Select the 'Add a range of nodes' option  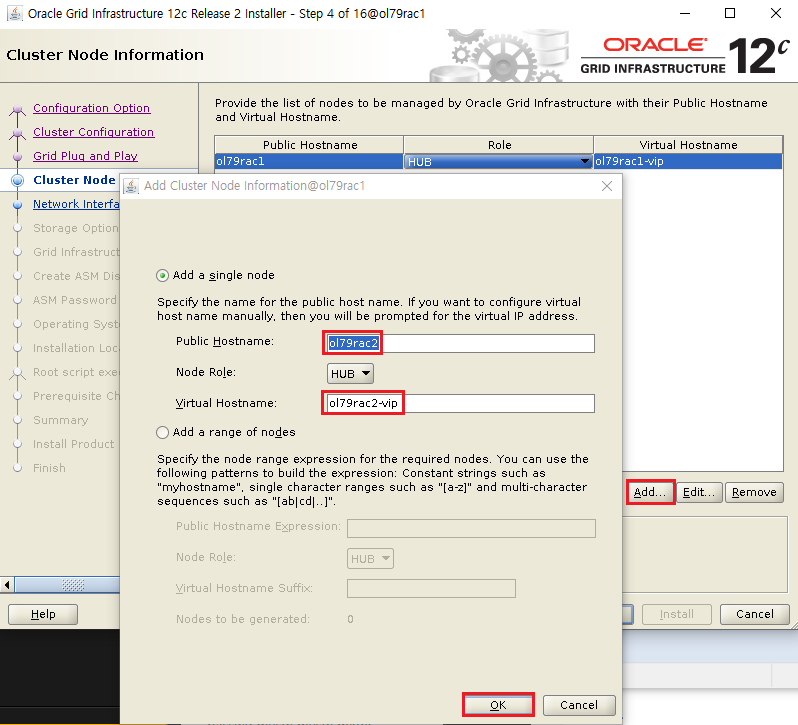[162, 432]
